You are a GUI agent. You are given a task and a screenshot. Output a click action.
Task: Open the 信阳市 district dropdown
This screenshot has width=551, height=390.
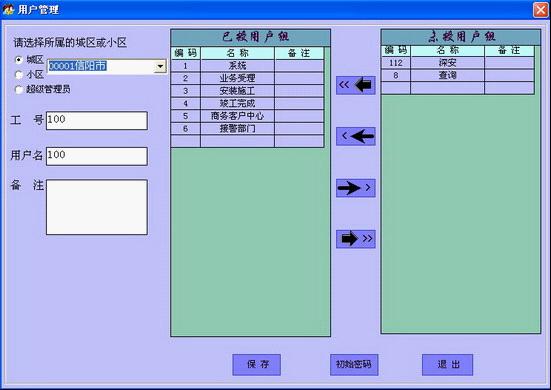[160, 66]
